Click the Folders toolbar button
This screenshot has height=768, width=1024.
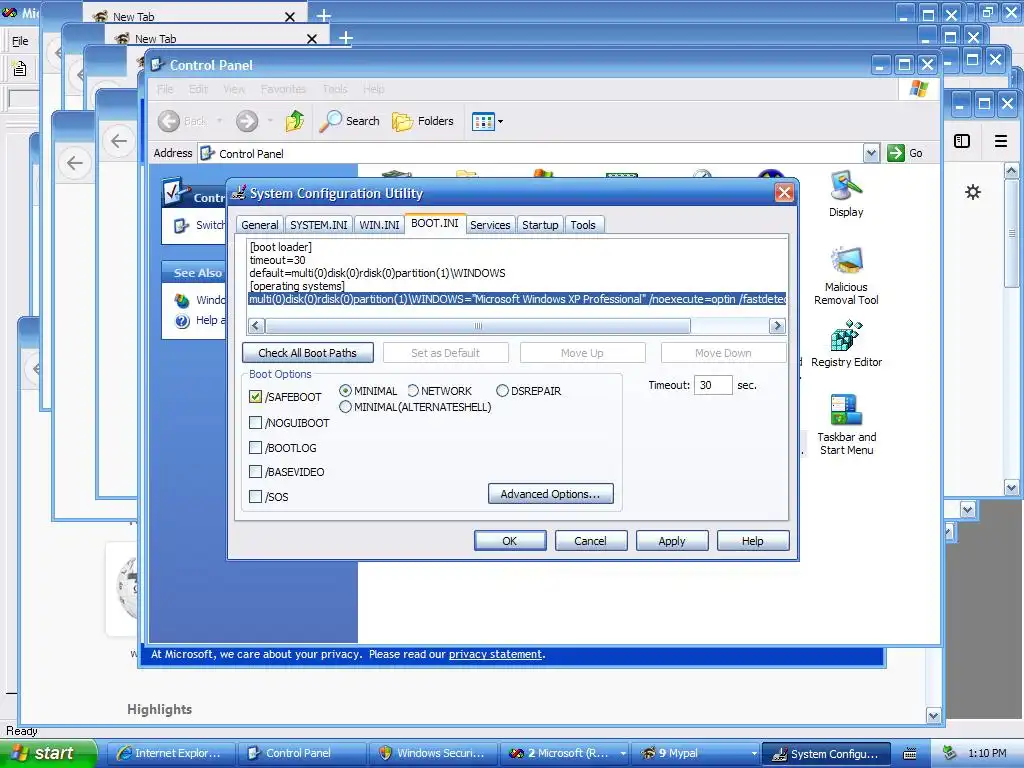(423, 121)
